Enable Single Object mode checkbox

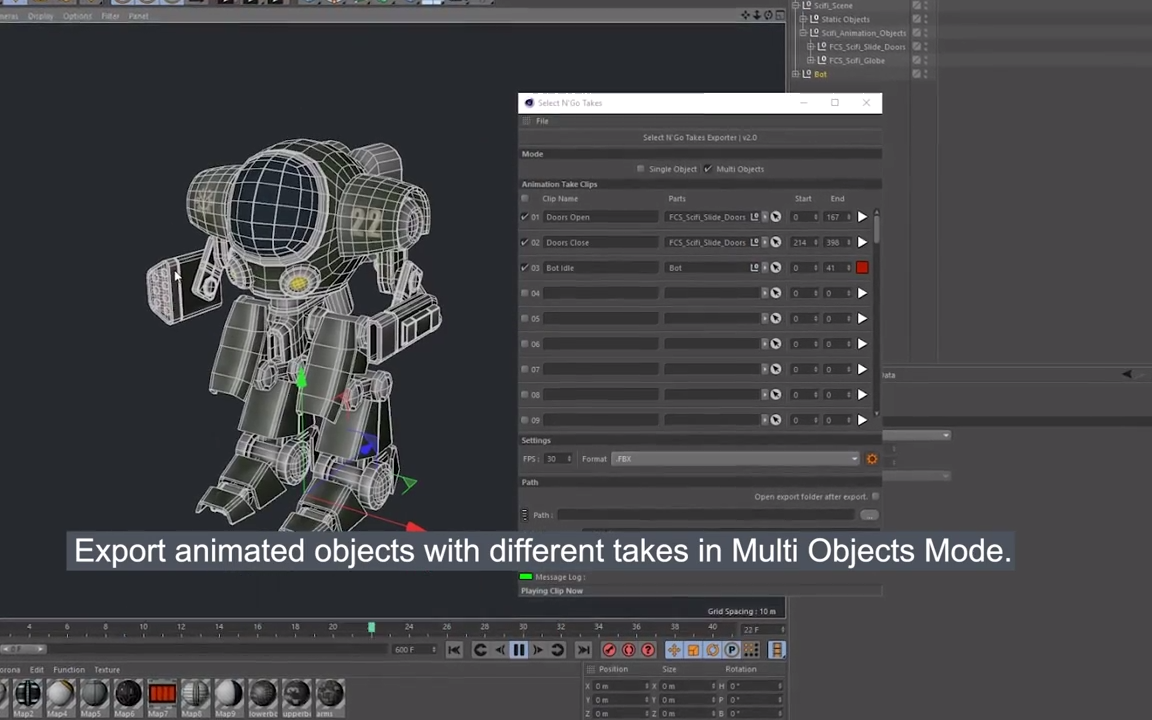pos(641,169)
